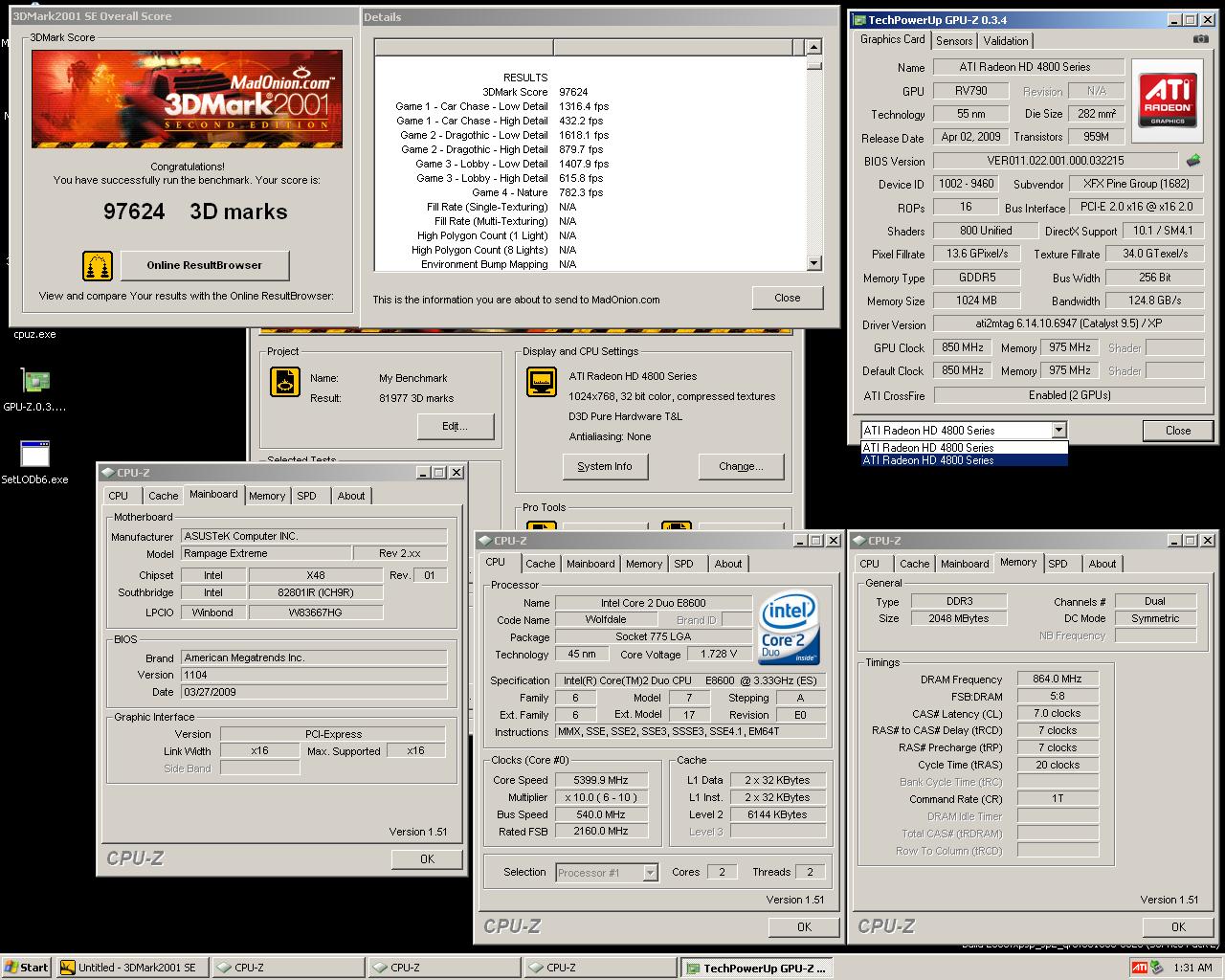Select highlighted ATI Radeon HD 4800 Series list entry
The image size is (1225, 980).
click(x=964, y=460)
